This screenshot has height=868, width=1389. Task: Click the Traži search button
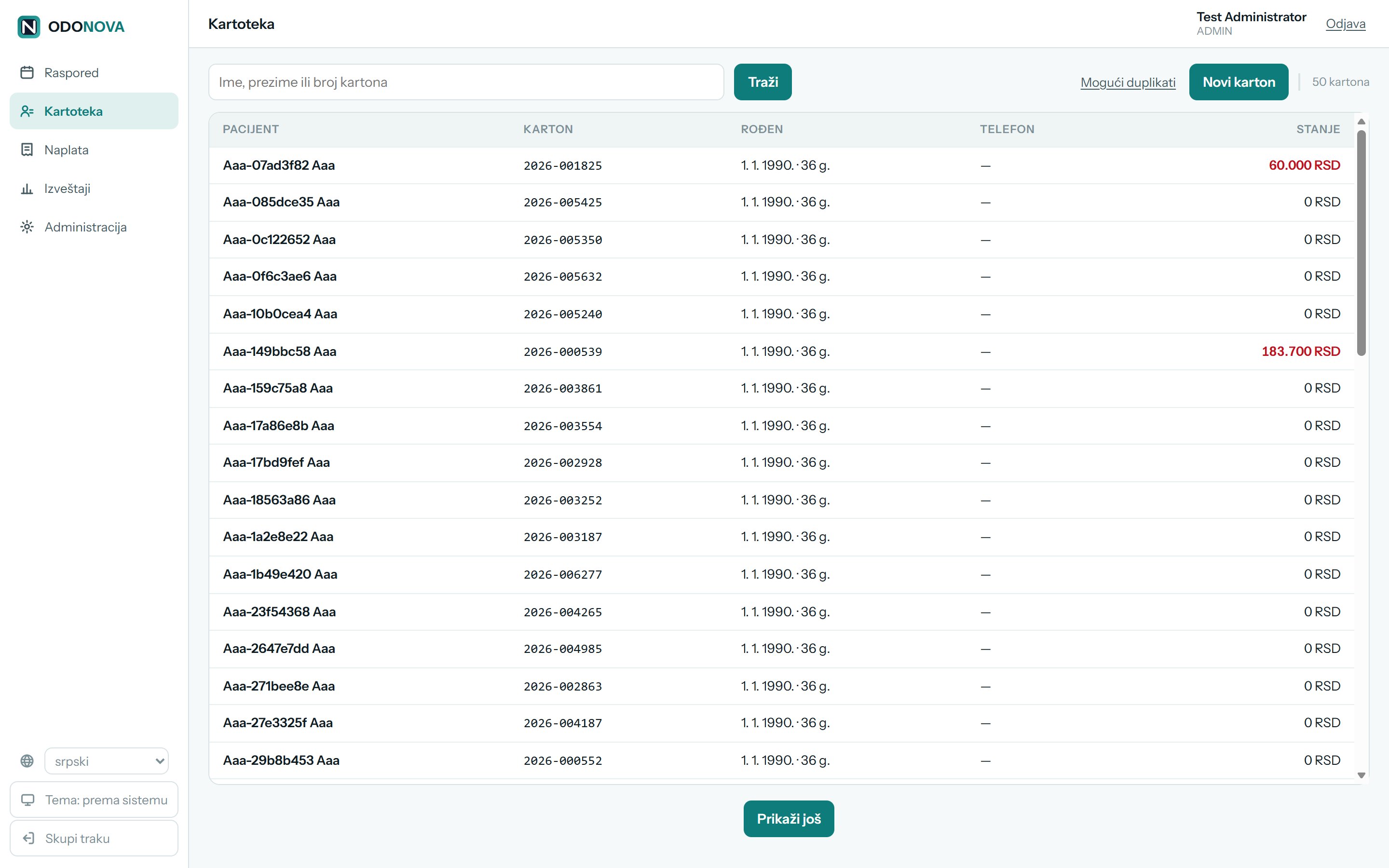pyautogui.click(x=763, y=82)
